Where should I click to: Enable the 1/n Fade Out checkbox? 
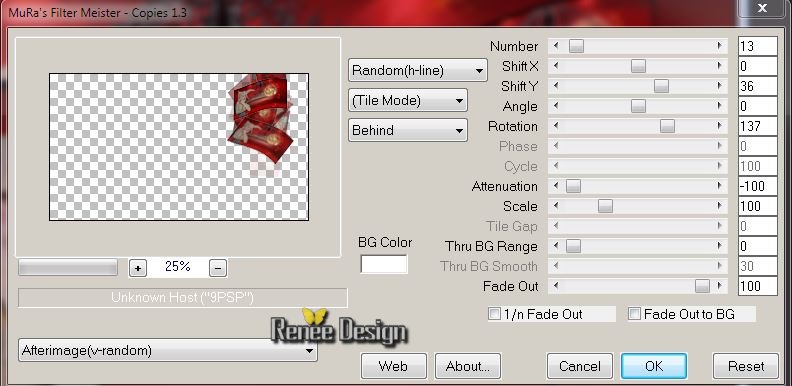click(x=493, y=314)
